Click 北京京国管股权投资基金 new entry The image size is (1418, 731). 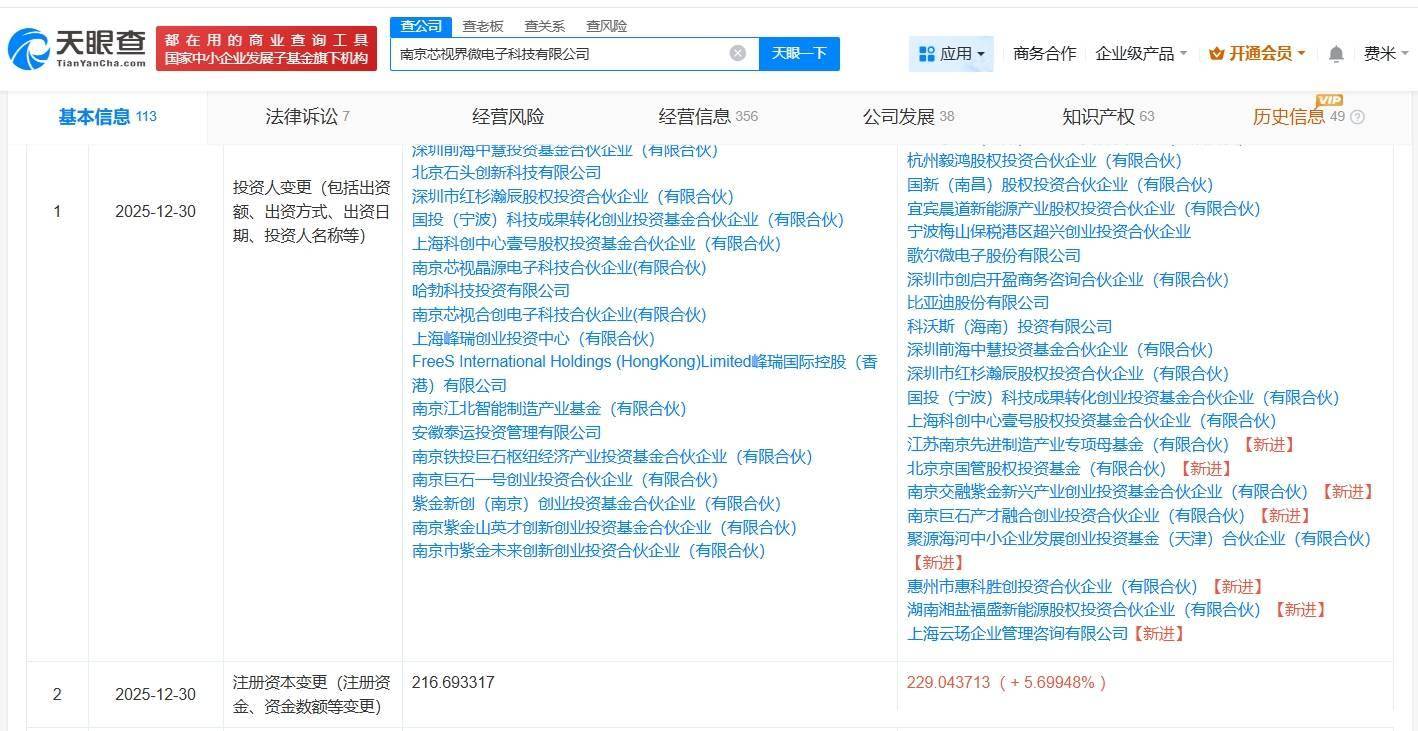(x=1037, y=468)
